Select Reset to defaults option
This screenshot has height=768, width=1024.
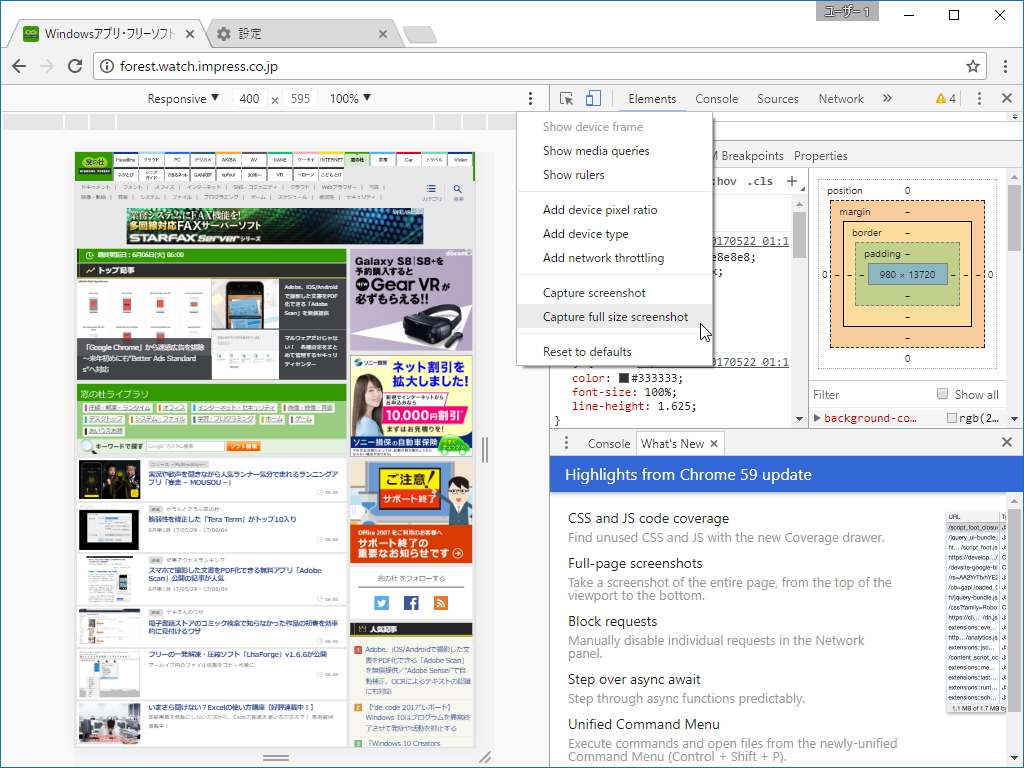pos(615,351)
